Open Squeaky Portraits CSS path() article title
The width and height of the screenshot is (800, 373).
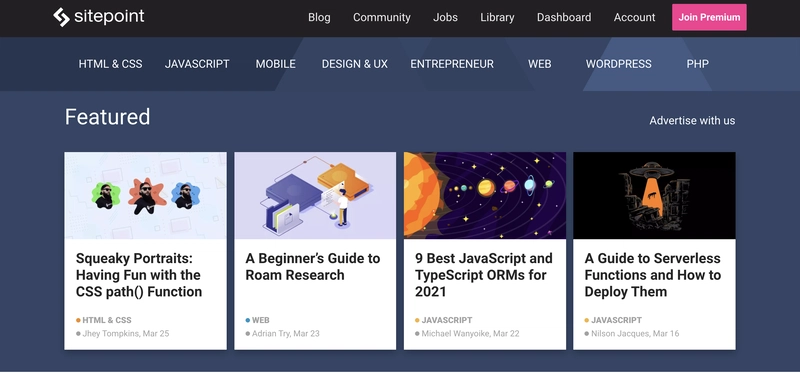click(139, 275)
